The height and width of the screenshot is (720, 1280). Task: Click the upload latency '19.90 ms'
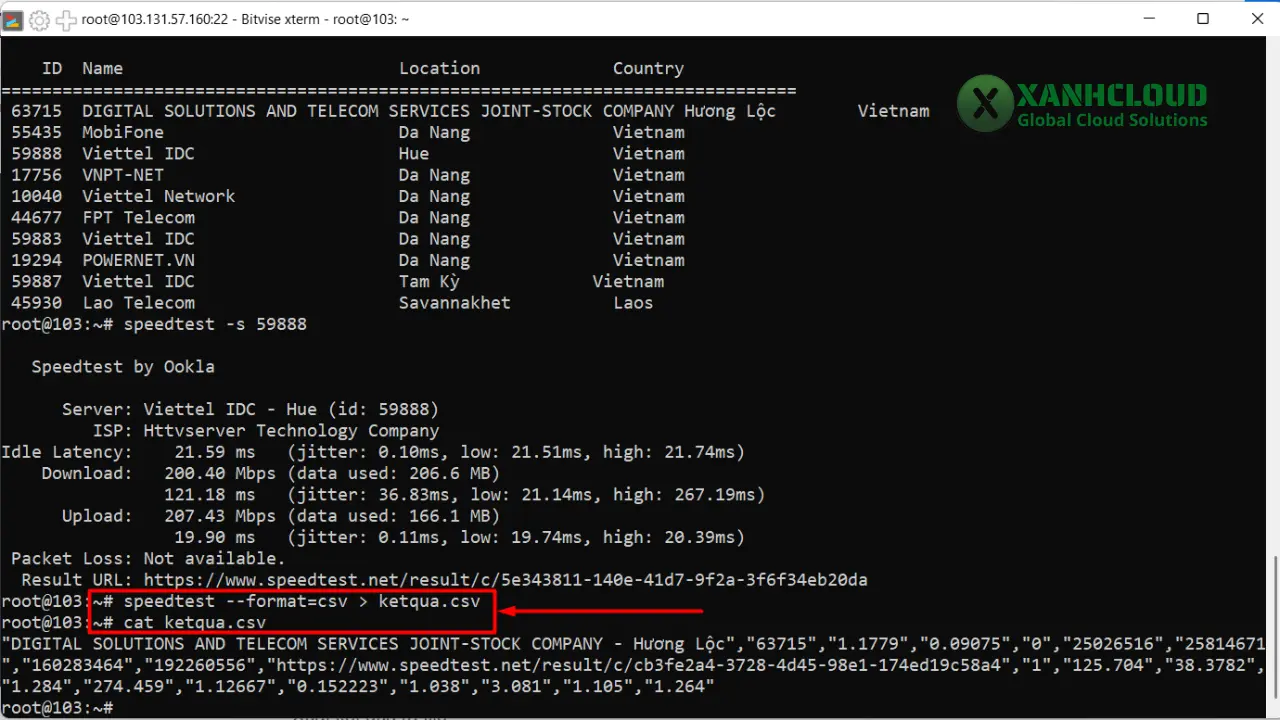pos(215,537)
